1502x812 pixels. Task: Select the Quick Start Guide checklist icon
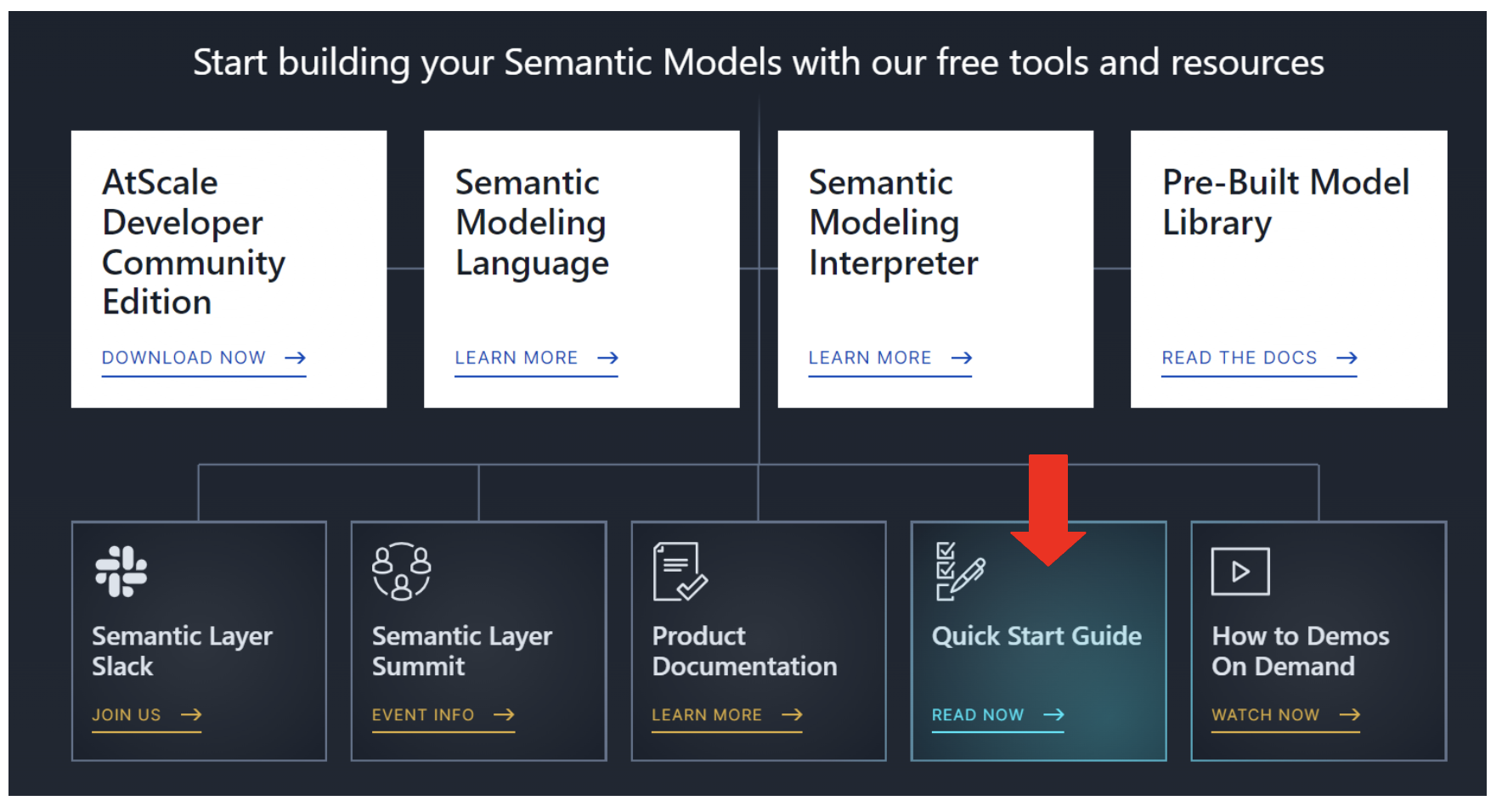point(960,571)
